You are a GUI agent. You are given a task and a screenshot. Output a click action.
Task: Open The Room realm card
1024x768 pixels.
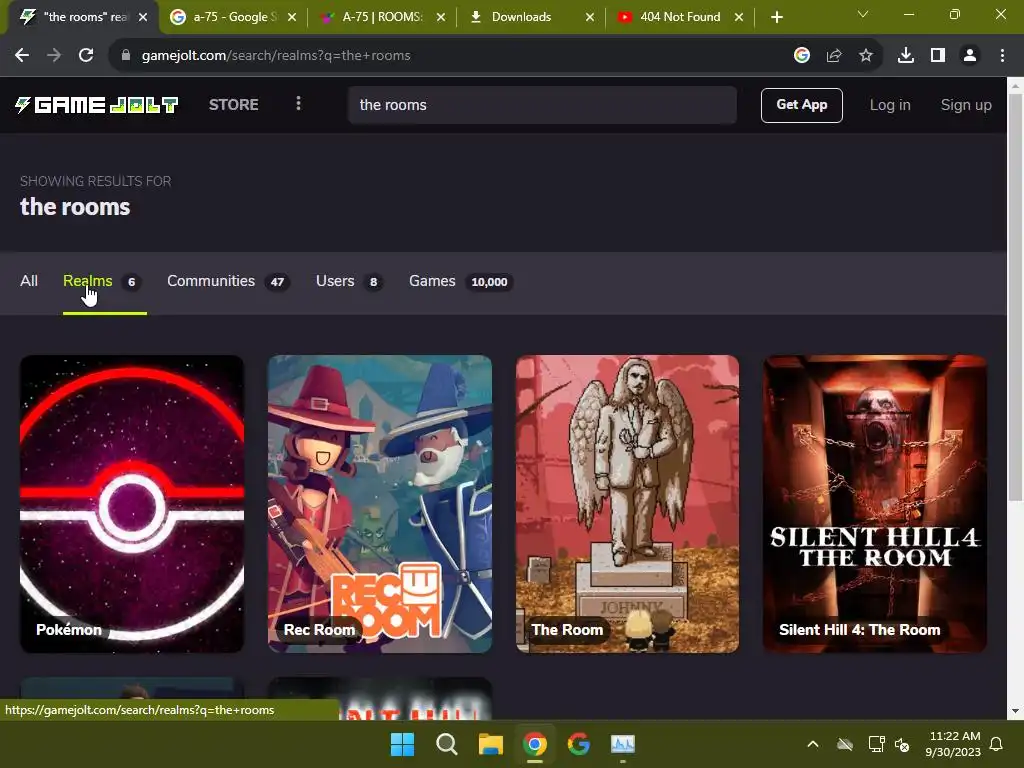(x=627, y=504)
